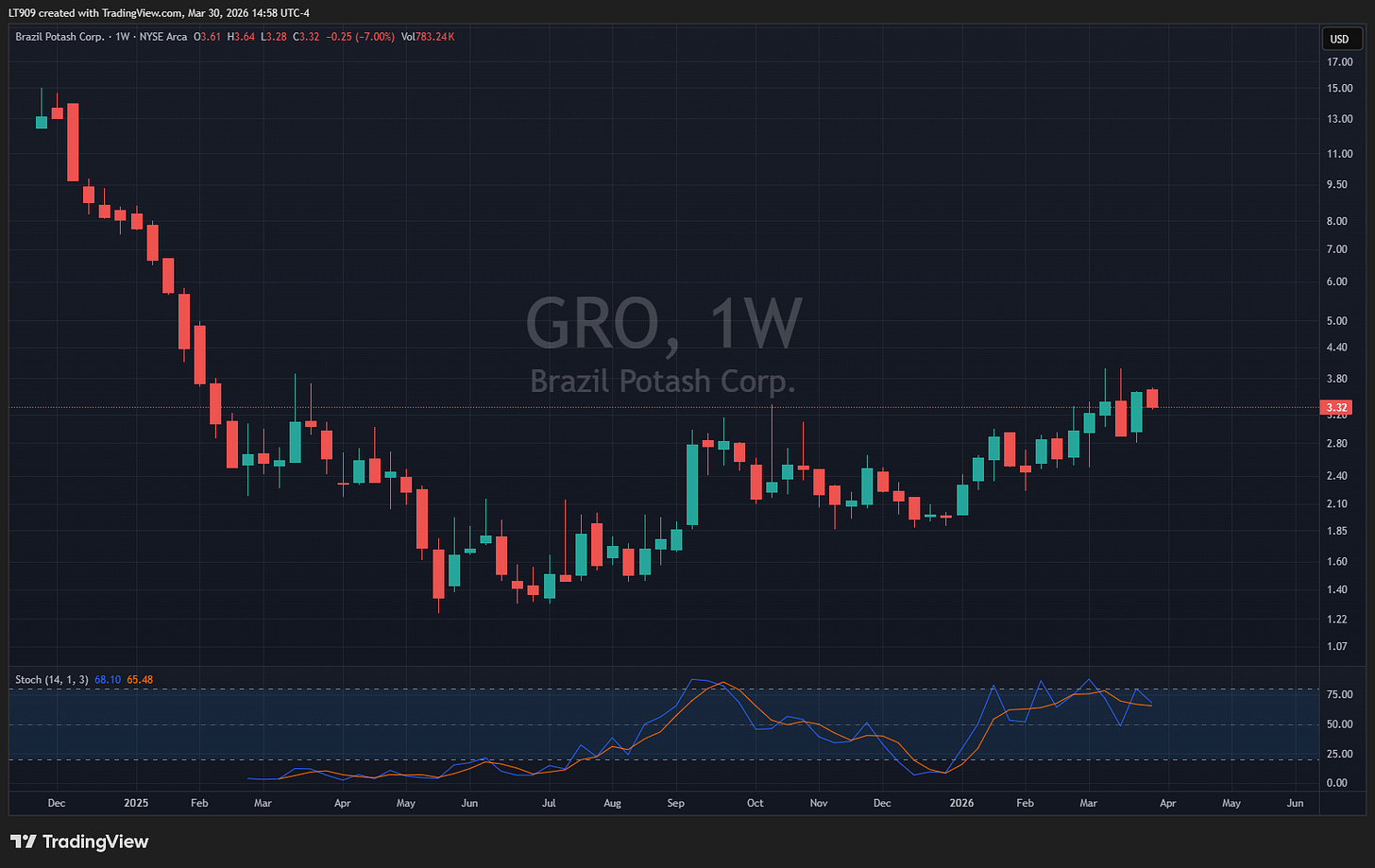The height and width of the screenshot is (868, 1375).
Task: Click the 50.00 Stoch scale label
Action: [x=1339, y=724]
